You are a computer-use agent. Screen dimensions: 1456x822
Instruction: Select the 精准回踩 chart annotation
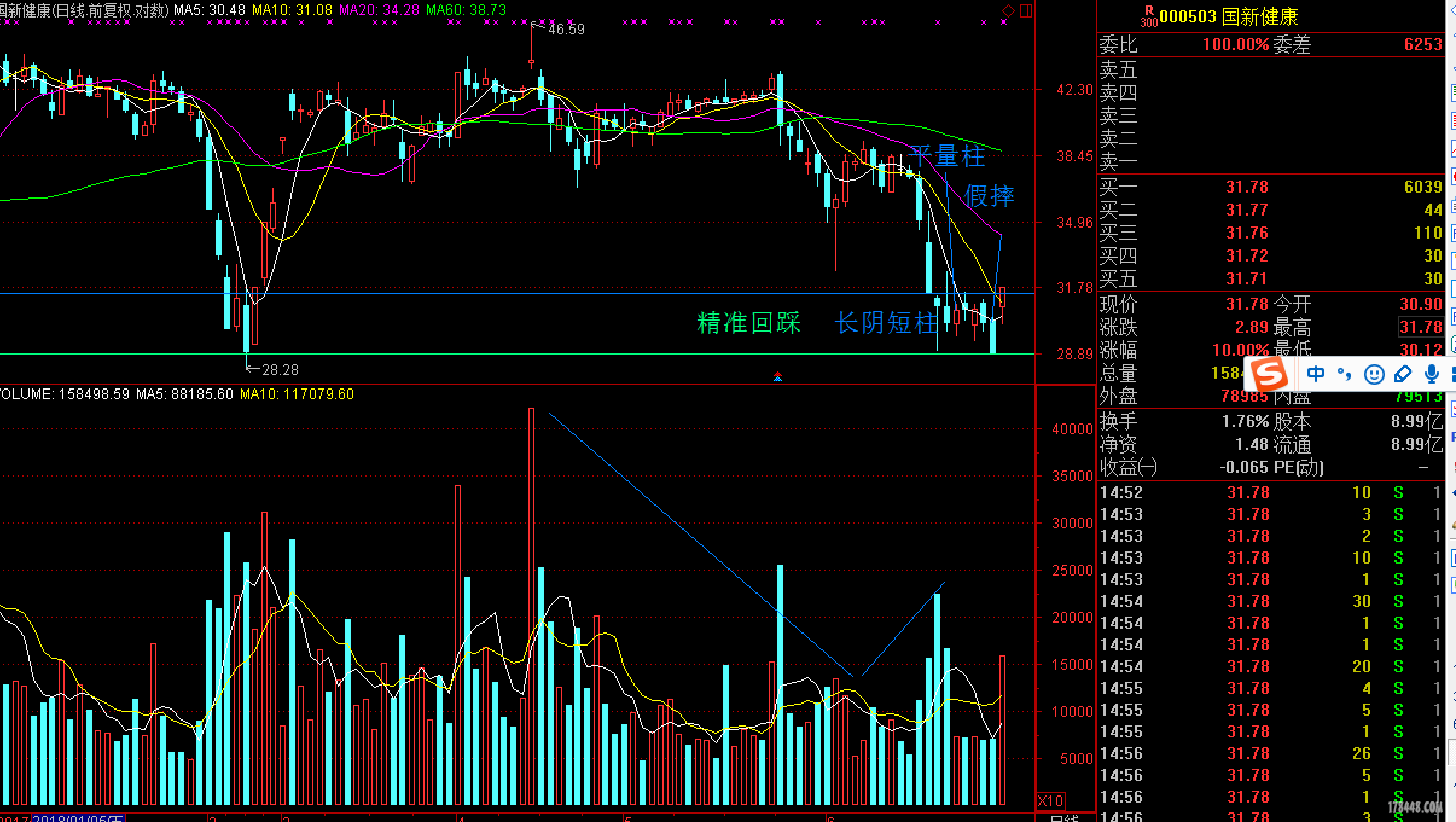[749, 323]
